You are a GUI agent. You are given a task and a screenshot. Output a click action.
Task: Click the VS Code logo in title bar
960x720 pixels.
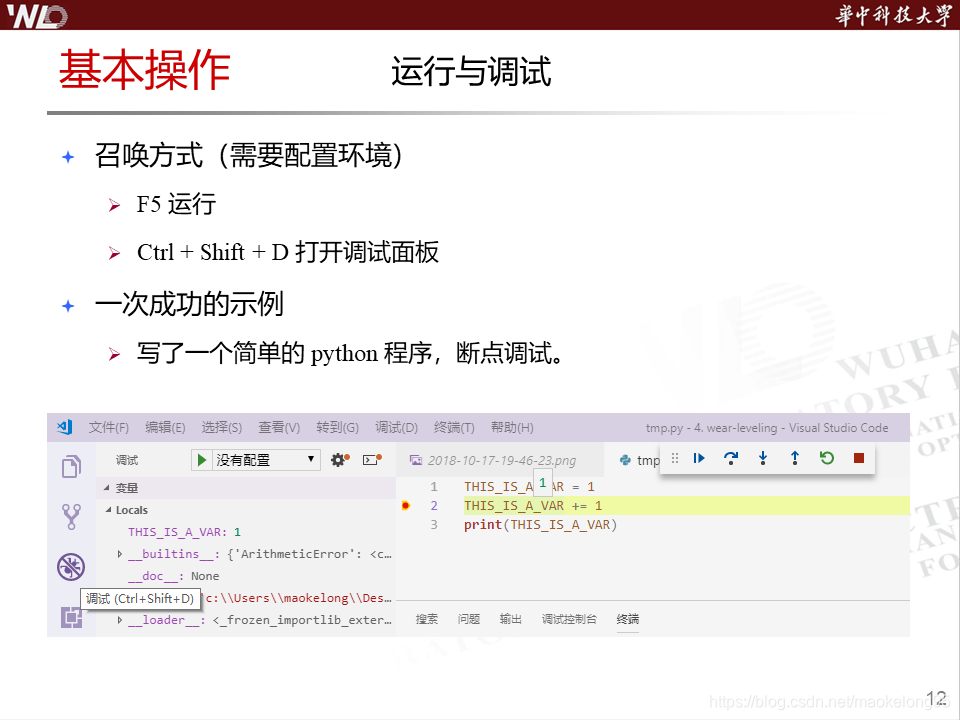[x=65, y=427]
